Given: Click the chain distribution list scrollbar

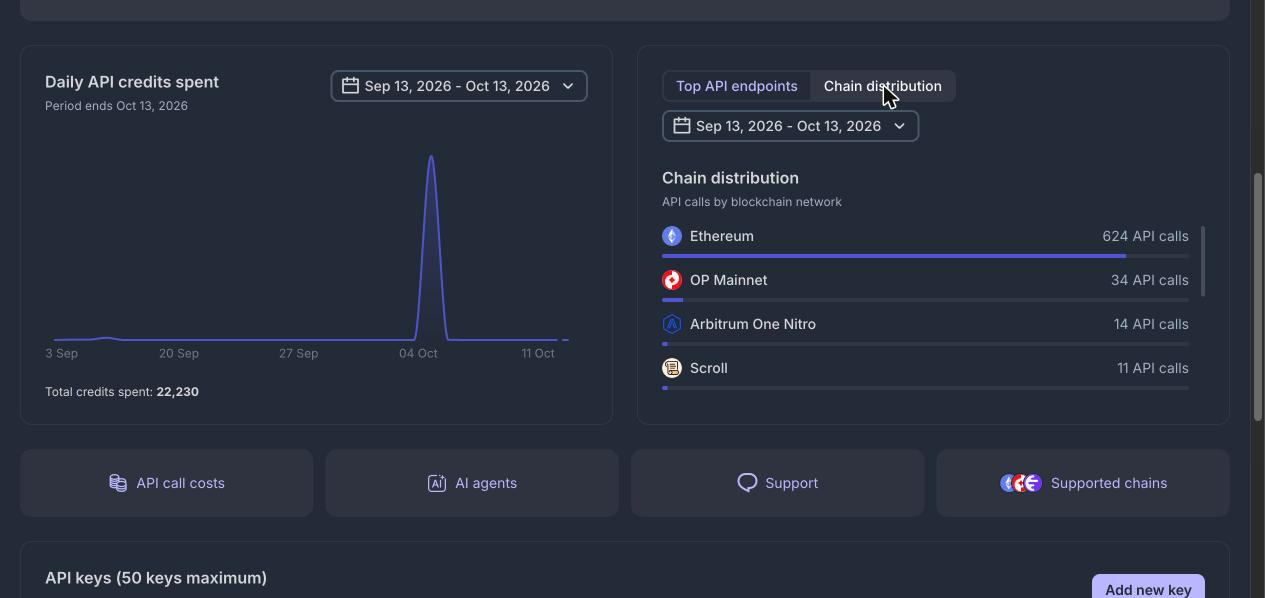Looking at the screenshot, I should 1203,261.
